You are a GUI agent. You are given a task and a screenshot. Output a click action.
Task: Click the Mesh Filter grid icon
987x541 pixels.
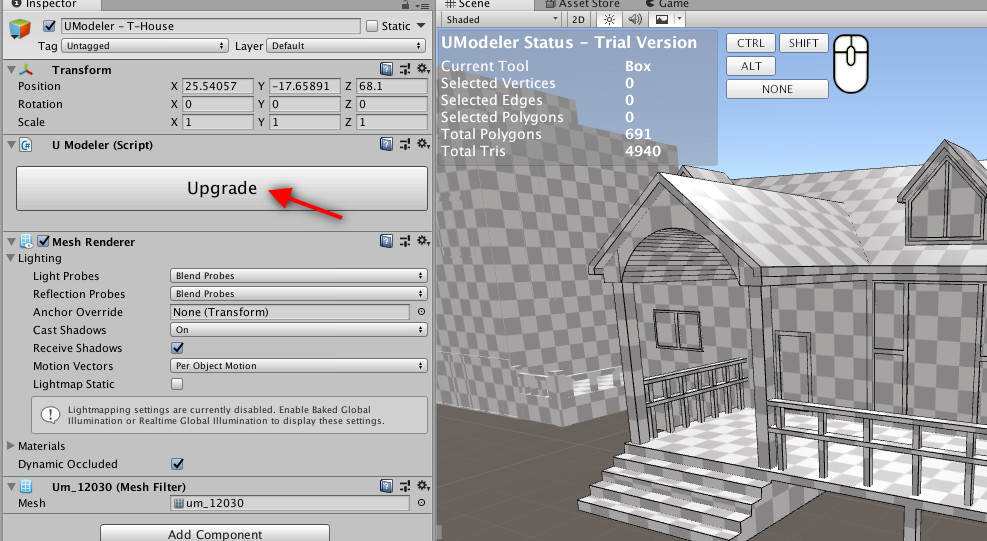pos(26,486)
